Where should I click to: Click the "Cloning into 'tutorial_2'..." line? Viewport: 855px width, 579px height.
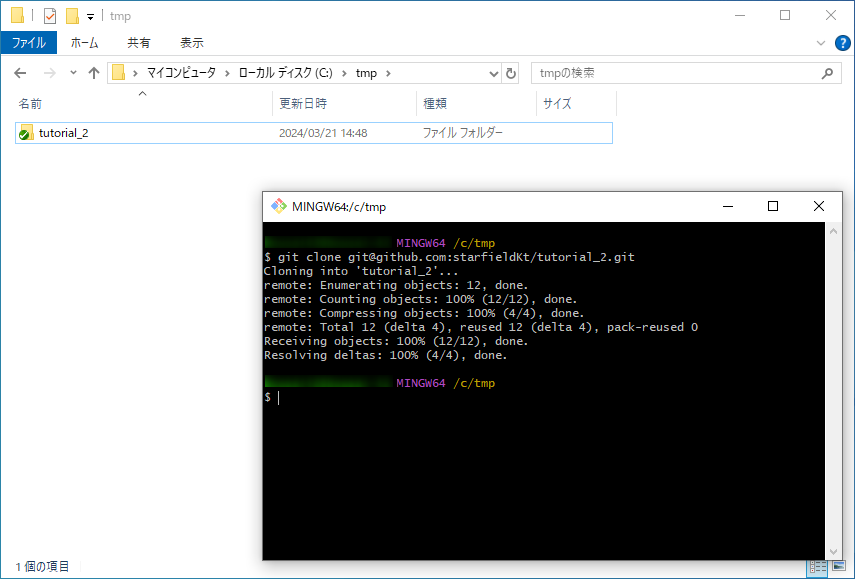[361, 271]
